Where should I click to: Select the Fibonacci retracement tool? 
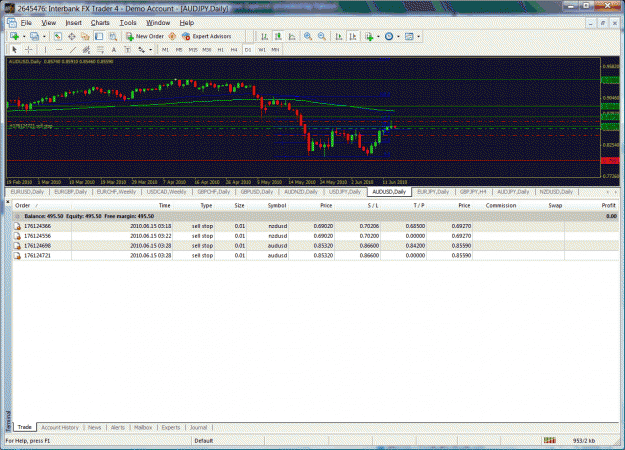pyautogui.click(x=100, y=50)
